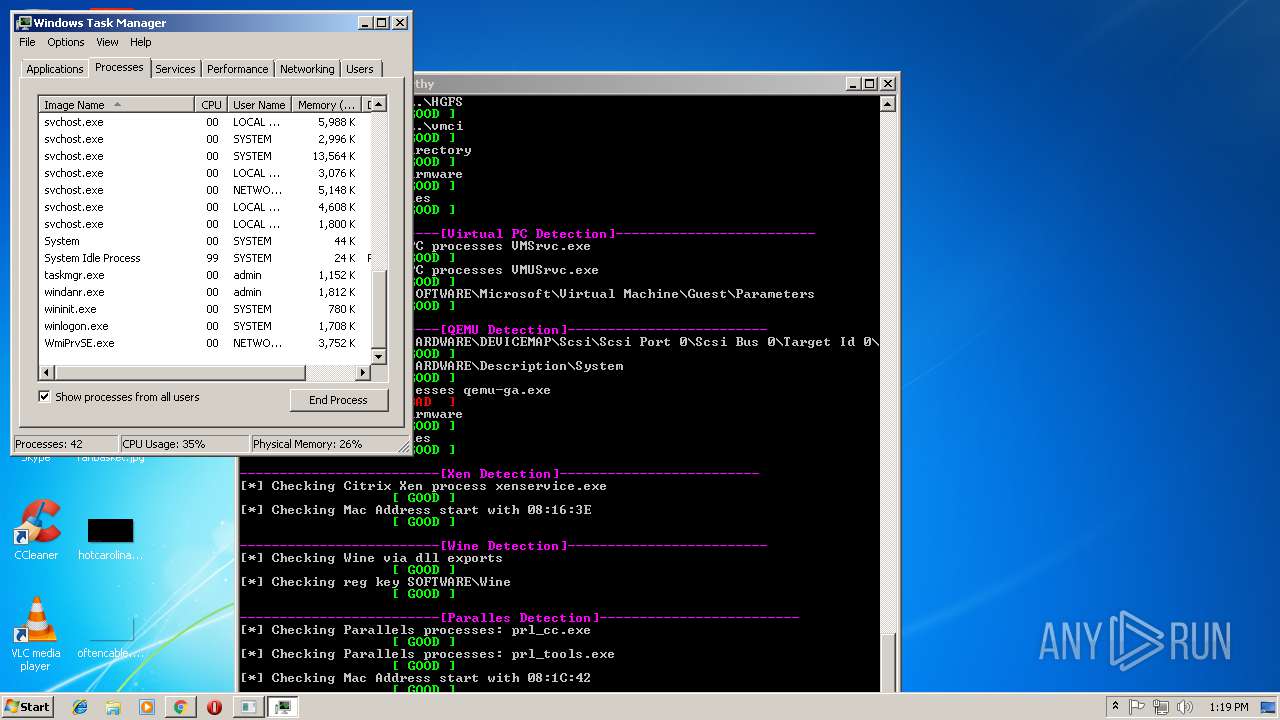The width and height of the screenshot is (1280, 720).
Task: Open the View menu in Task Manager
Action: [x=107, y=42]
